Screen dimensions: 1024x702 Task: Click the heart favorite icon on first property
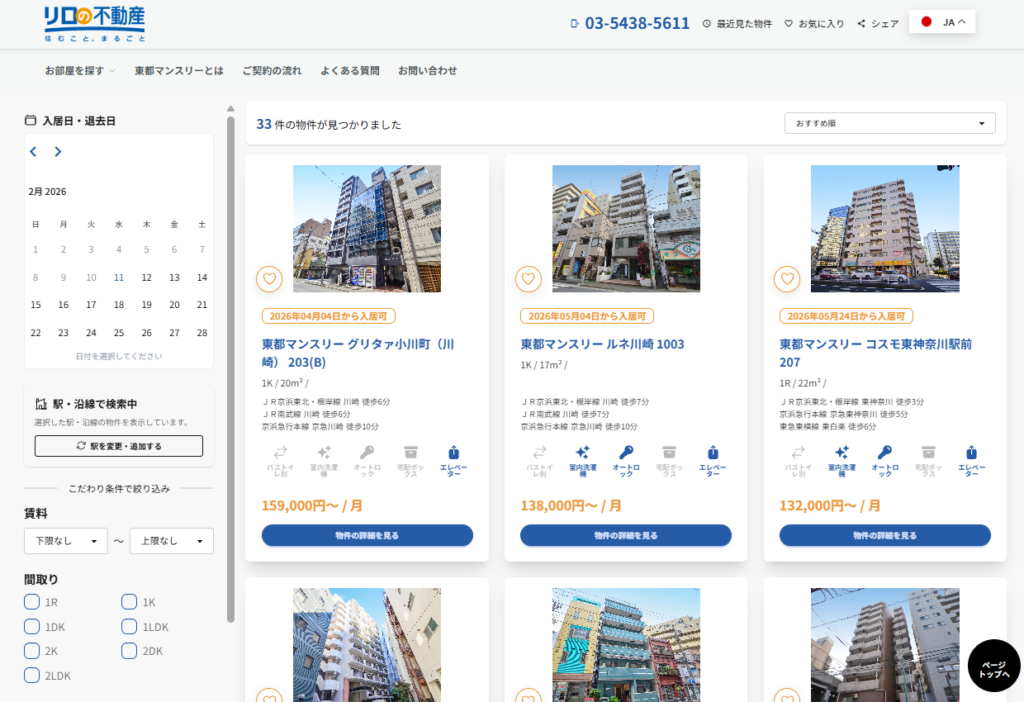[x=269, y=279]
